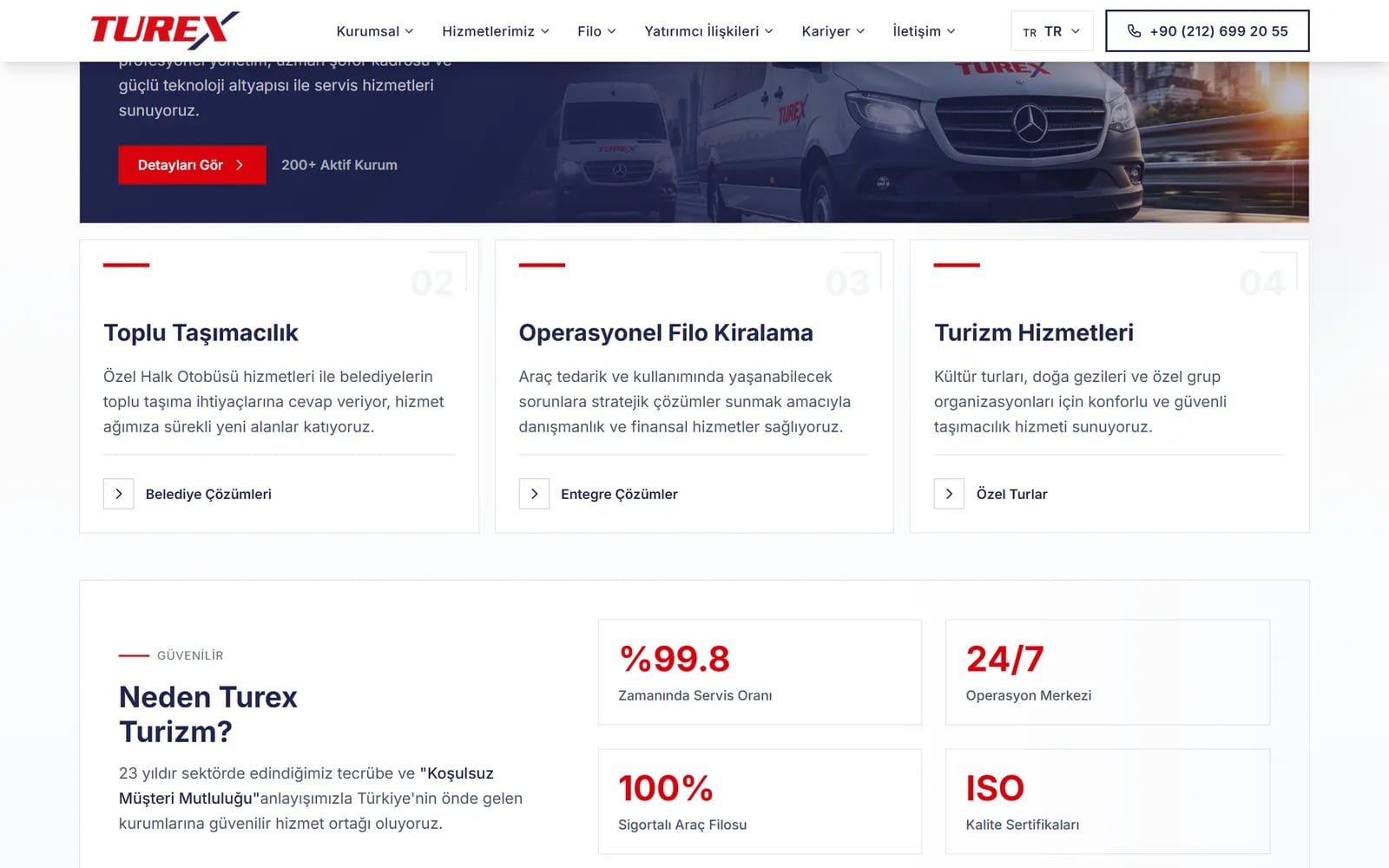Click the Operasyon Merkezi label
The width and height of the screenshot is (1389, 868).
(x=1029, y=695)
